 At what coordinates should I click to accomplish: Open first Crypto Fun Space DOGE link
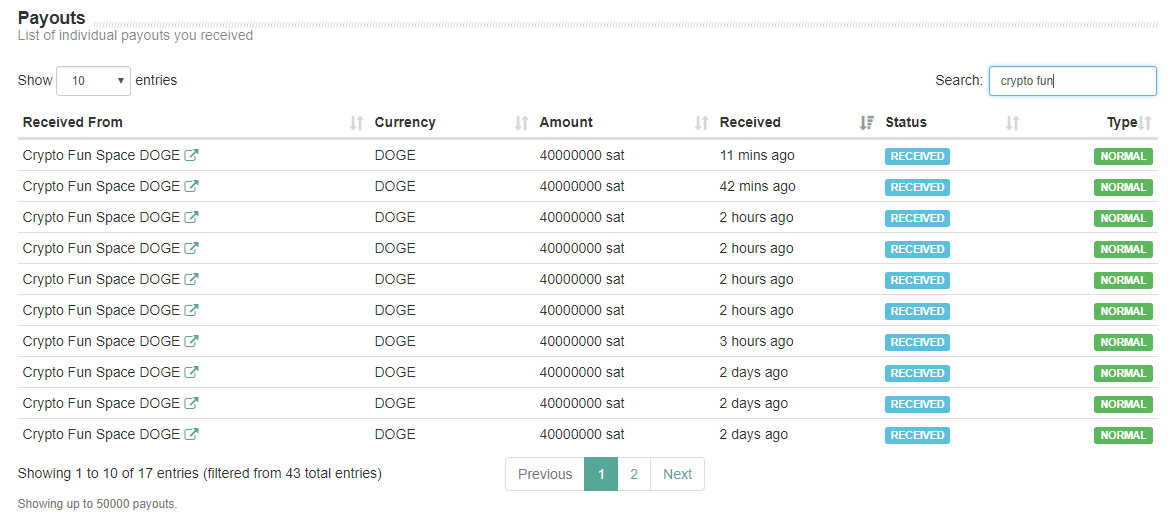pos(101,156)
